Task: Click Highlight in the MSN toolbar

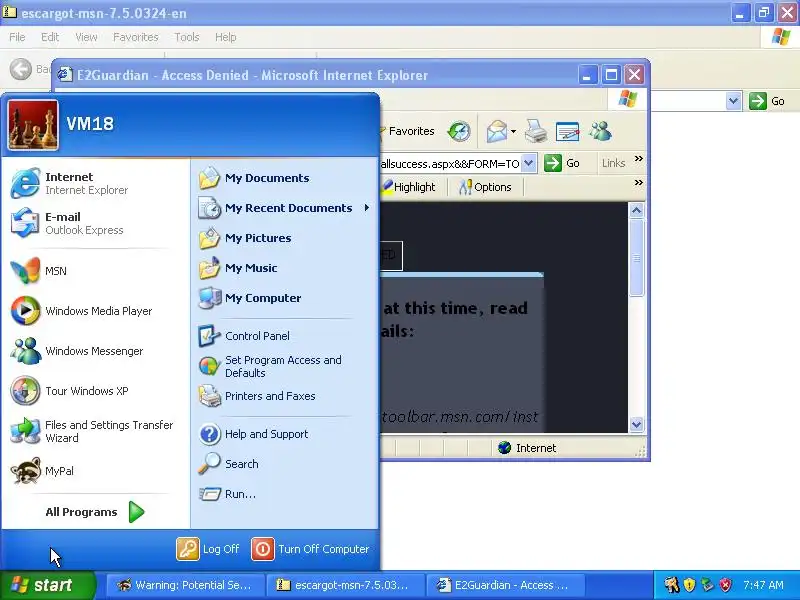Action: pyautogui.click(x=409, y=187)
